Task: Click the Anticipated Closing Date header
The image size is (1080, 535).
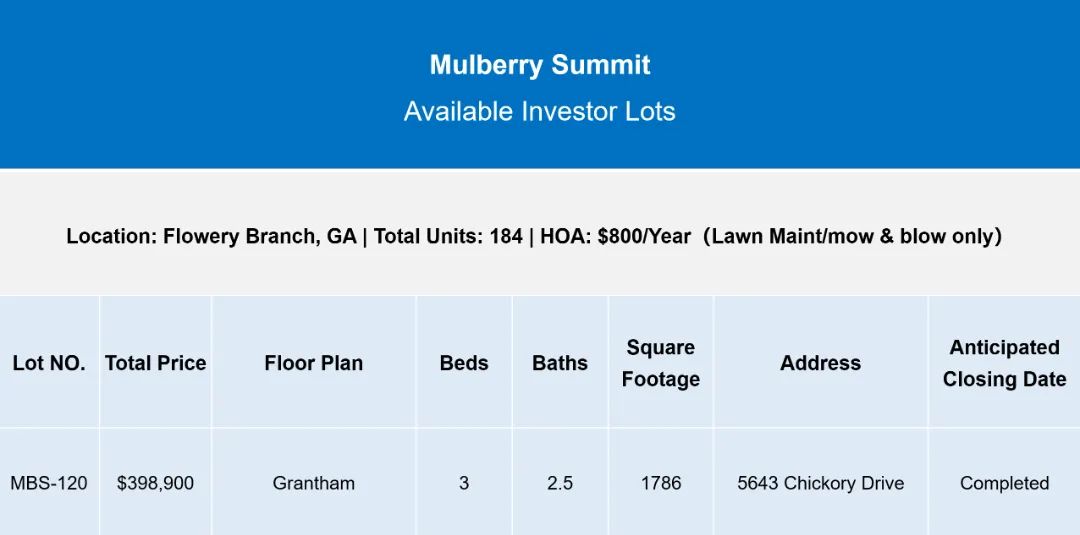Action: [1004, 363]
